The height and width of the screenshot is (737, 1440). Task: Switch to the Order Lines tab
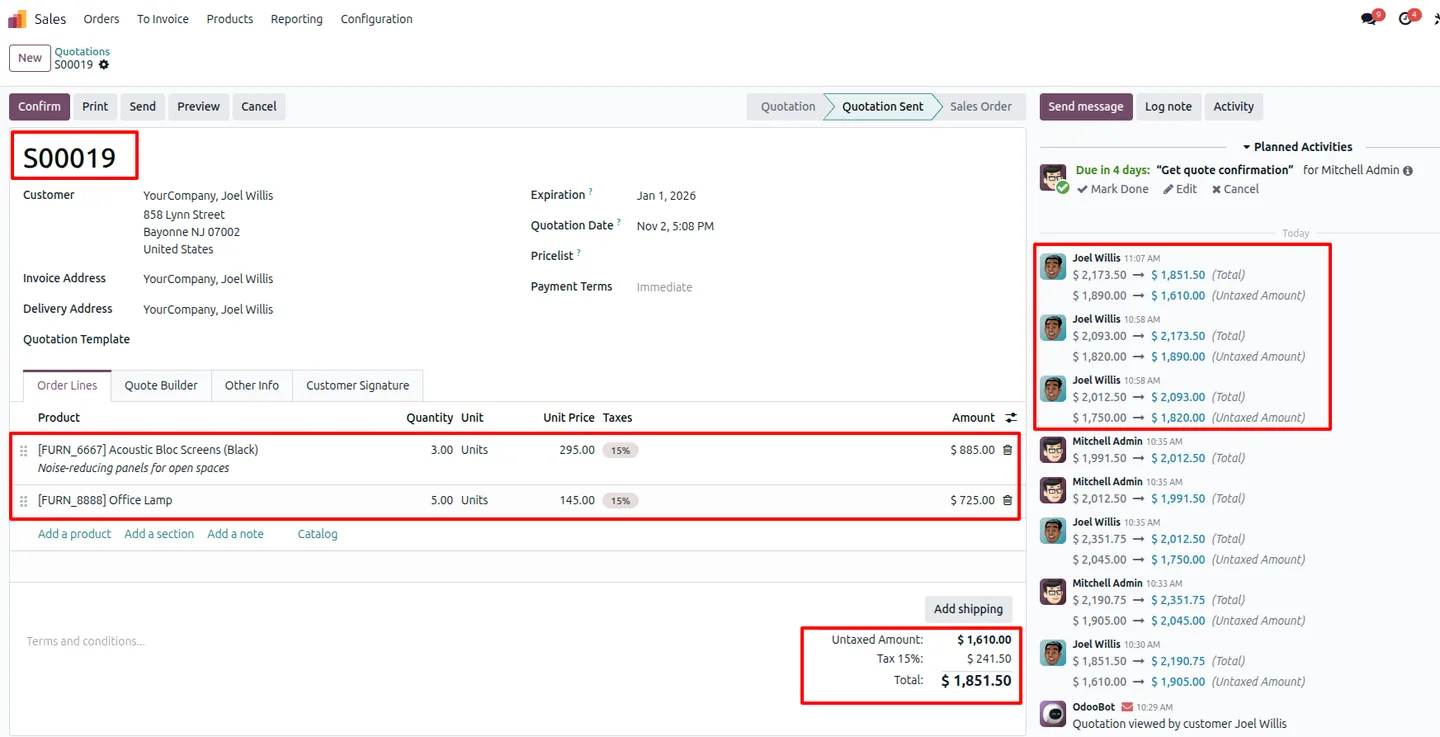[67, 386]
